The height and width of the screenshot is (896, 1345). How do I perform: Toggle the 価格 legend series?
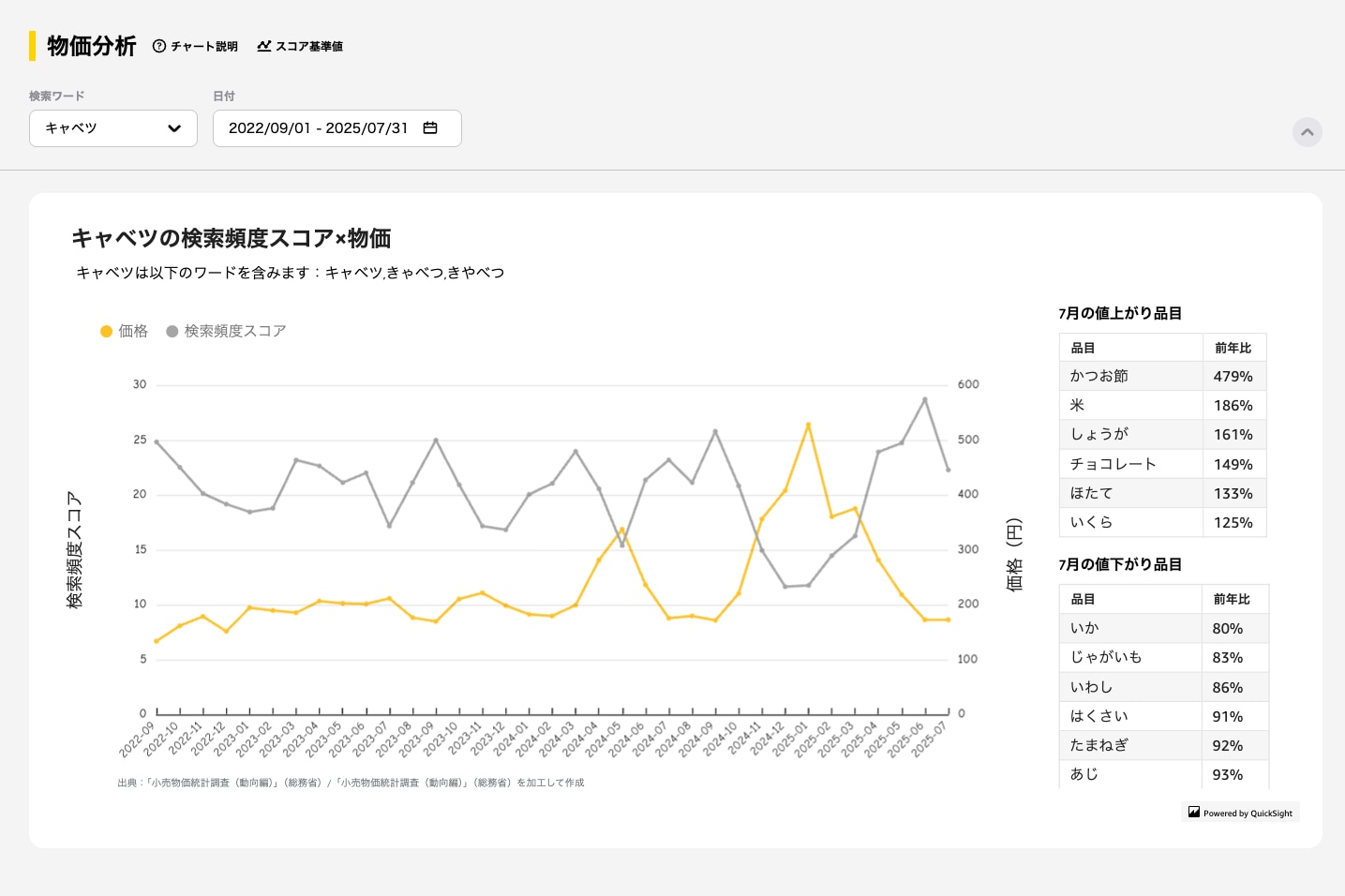coord(133,331)
